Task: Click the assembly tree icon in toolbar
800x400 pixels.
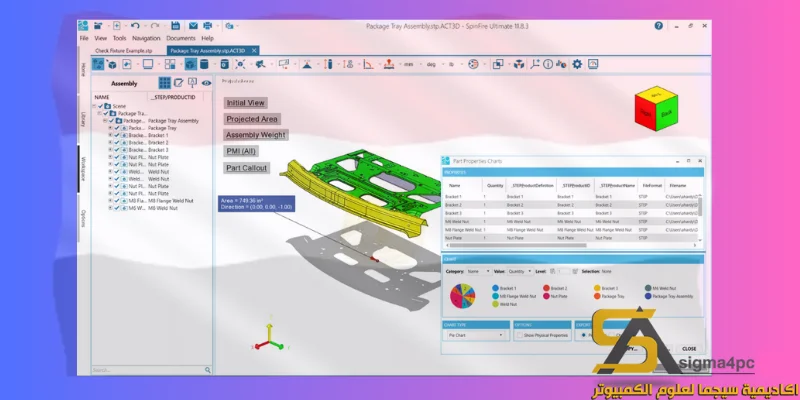Action: point(98,64)
